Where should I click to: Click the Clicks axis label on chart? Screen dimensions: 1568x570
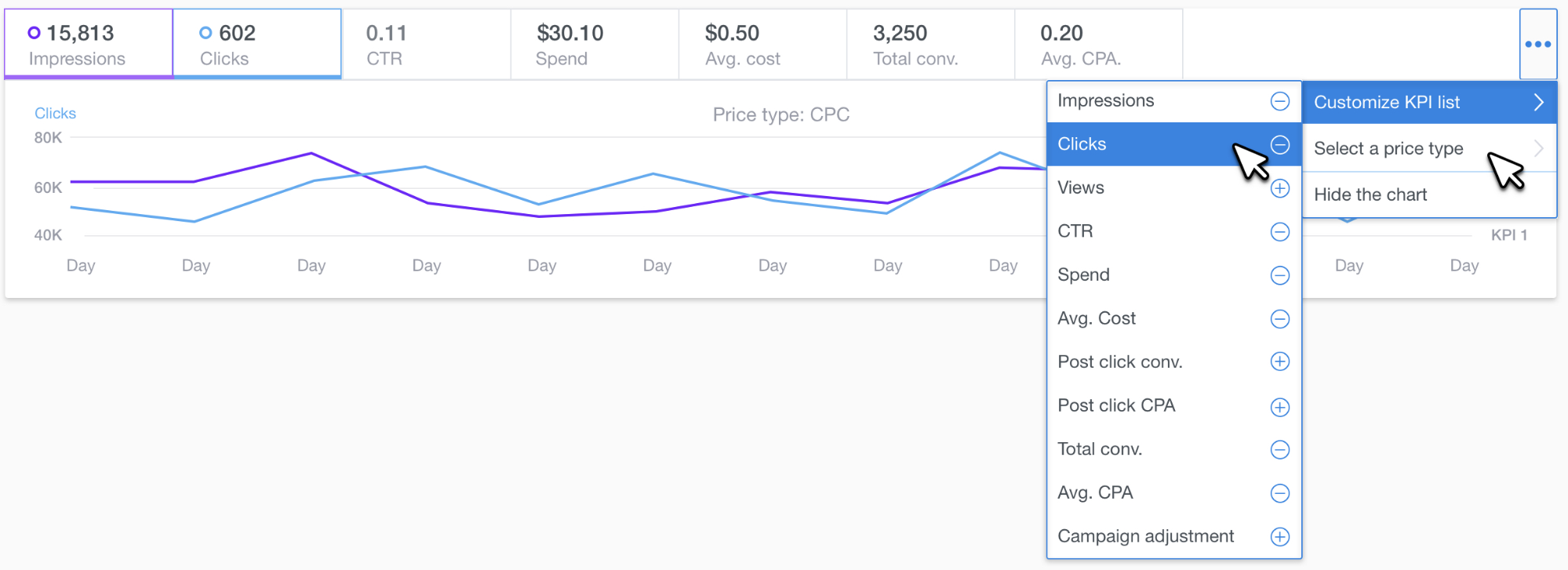click(55, 113)
